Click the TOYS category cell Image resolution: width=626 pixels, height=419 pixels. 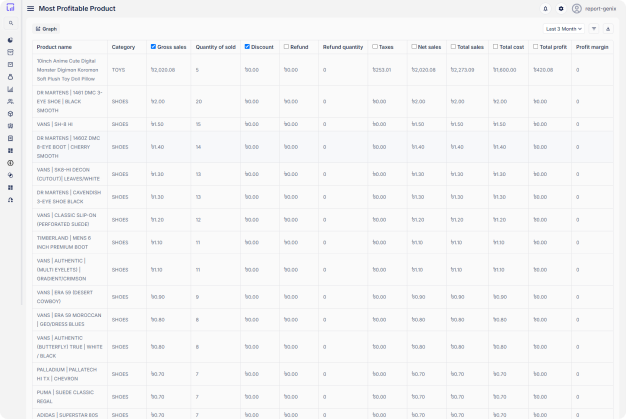tap(119, 70)
